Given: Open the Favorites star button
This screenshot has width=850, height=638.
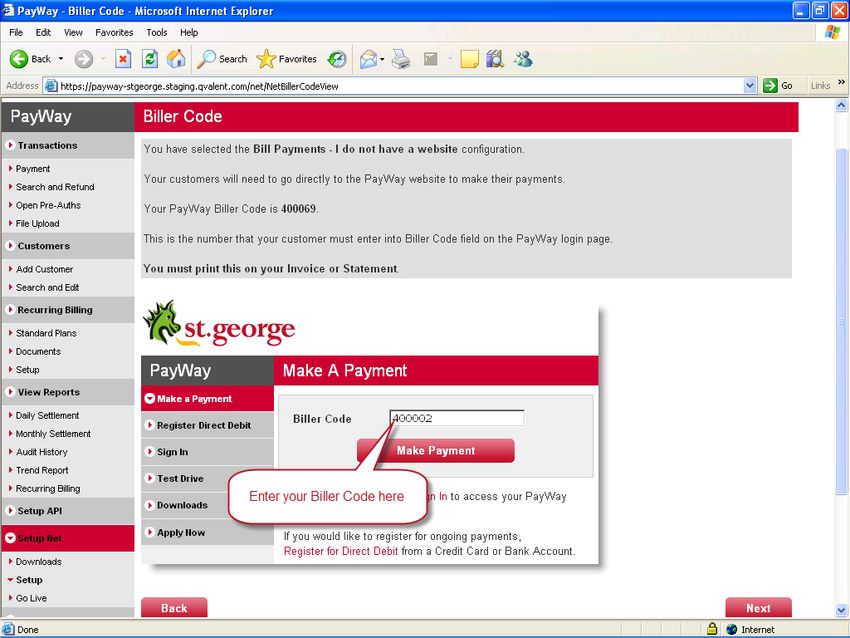Looking at the screenshot, I should point(287,59).
